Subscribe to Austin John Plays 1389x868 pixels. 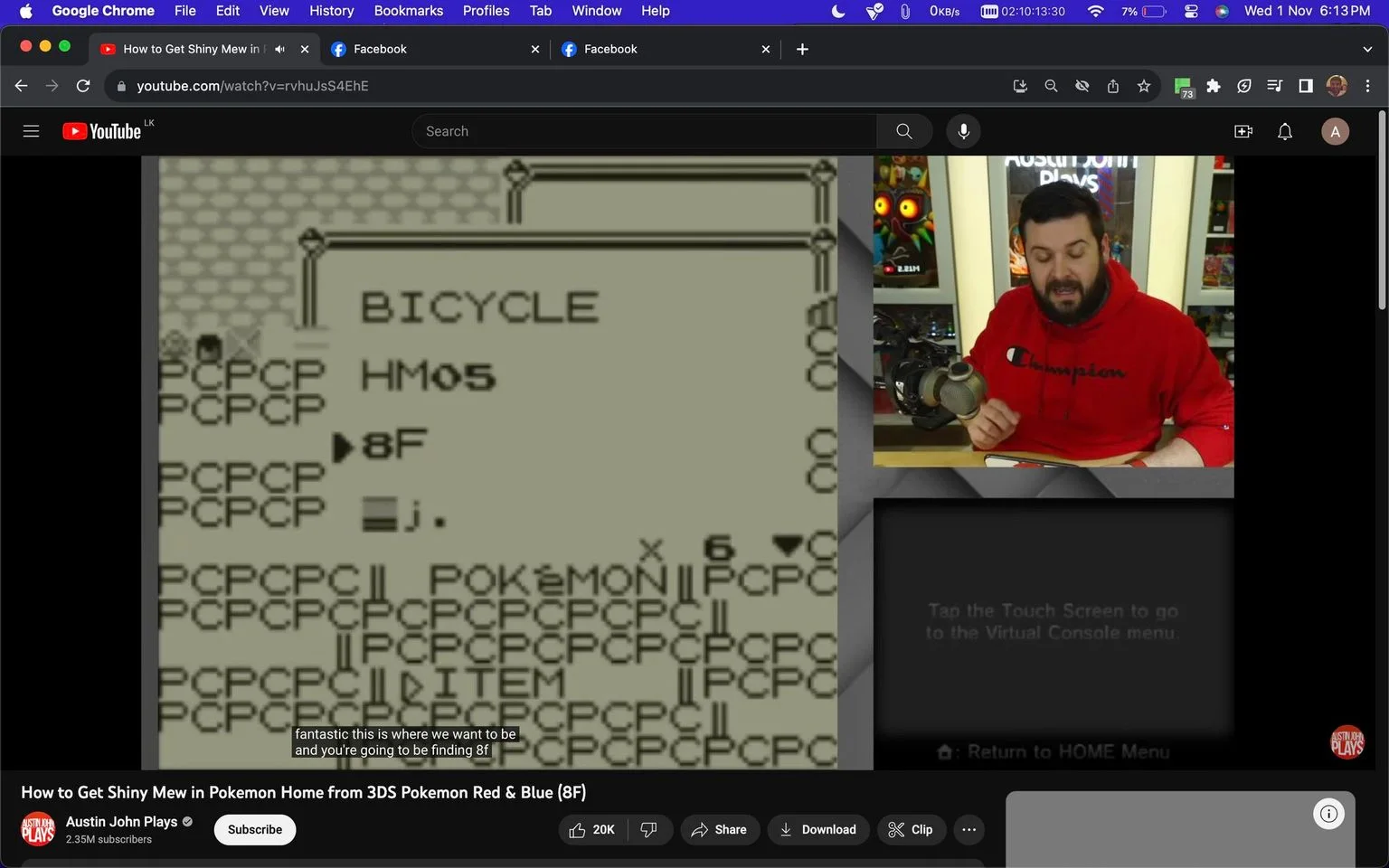(x=255, y=829)
